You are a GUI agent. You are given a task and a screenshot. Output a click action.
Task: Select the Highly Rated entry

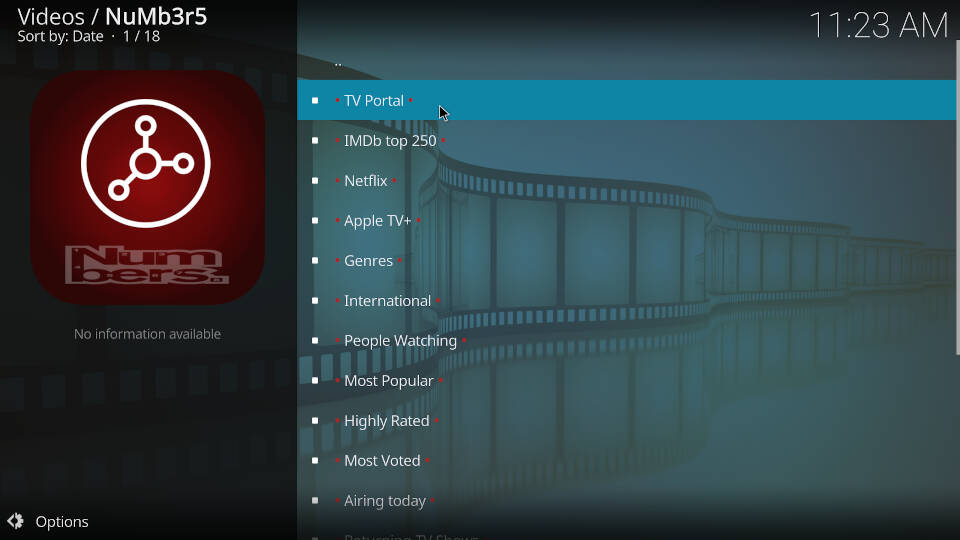point(626,421)
